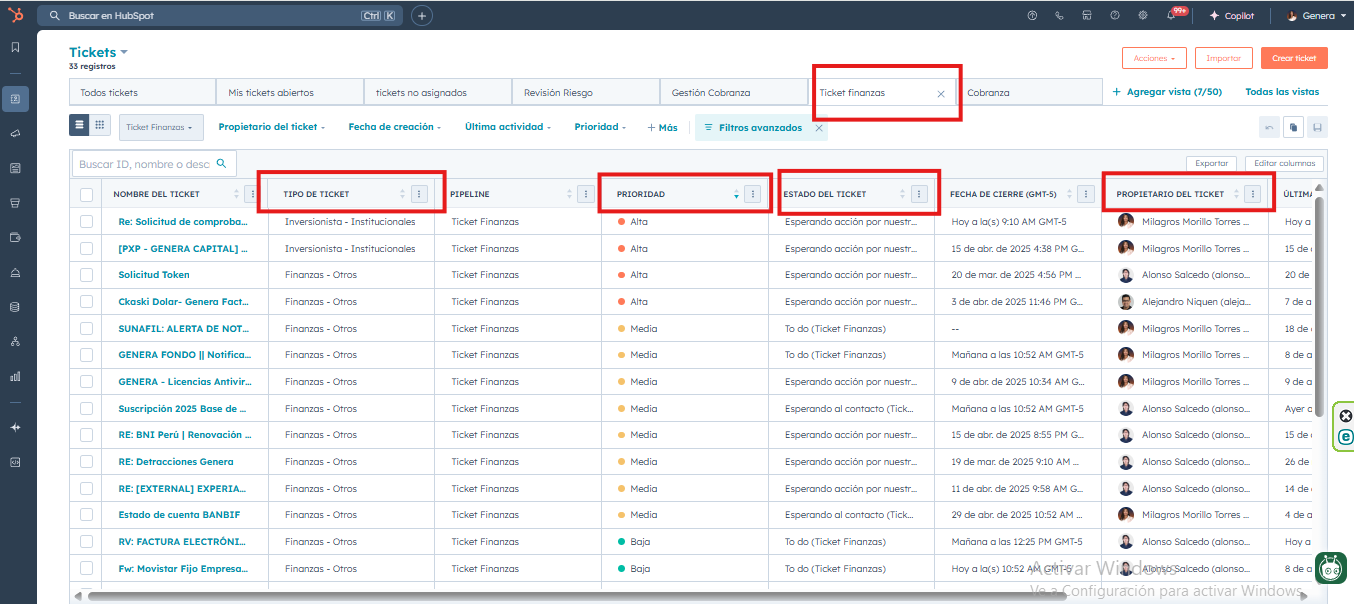Expand the Acciones dropdown
The width and height of the screenshot is (1354, 604).
click(1154, 58)
